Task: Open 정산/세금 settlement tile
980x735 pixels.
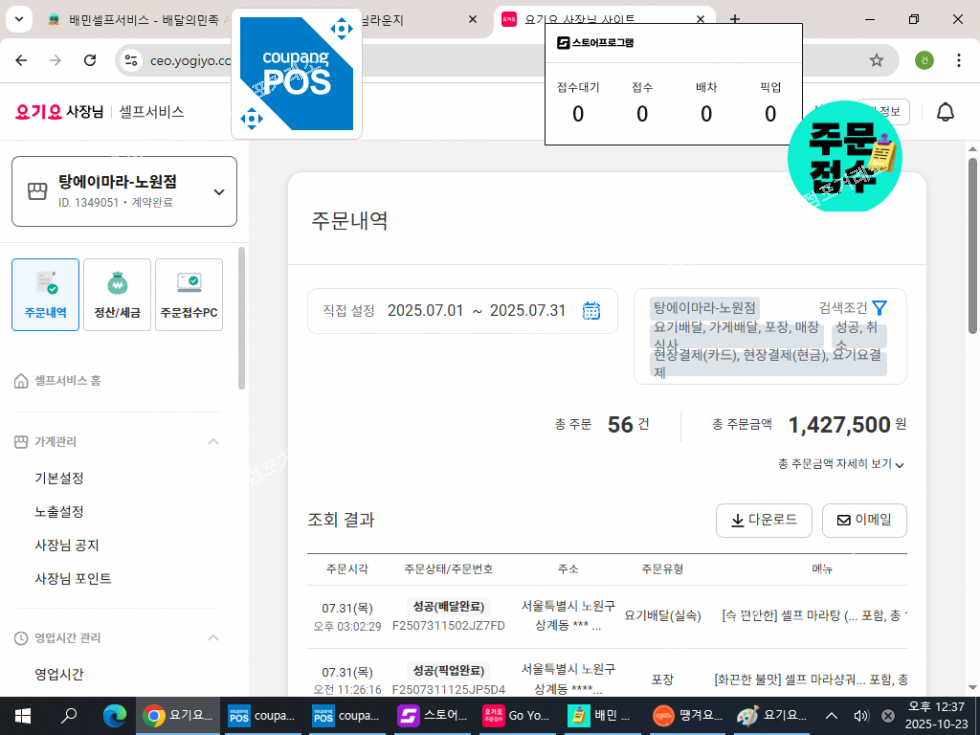Action: (117, 295)
